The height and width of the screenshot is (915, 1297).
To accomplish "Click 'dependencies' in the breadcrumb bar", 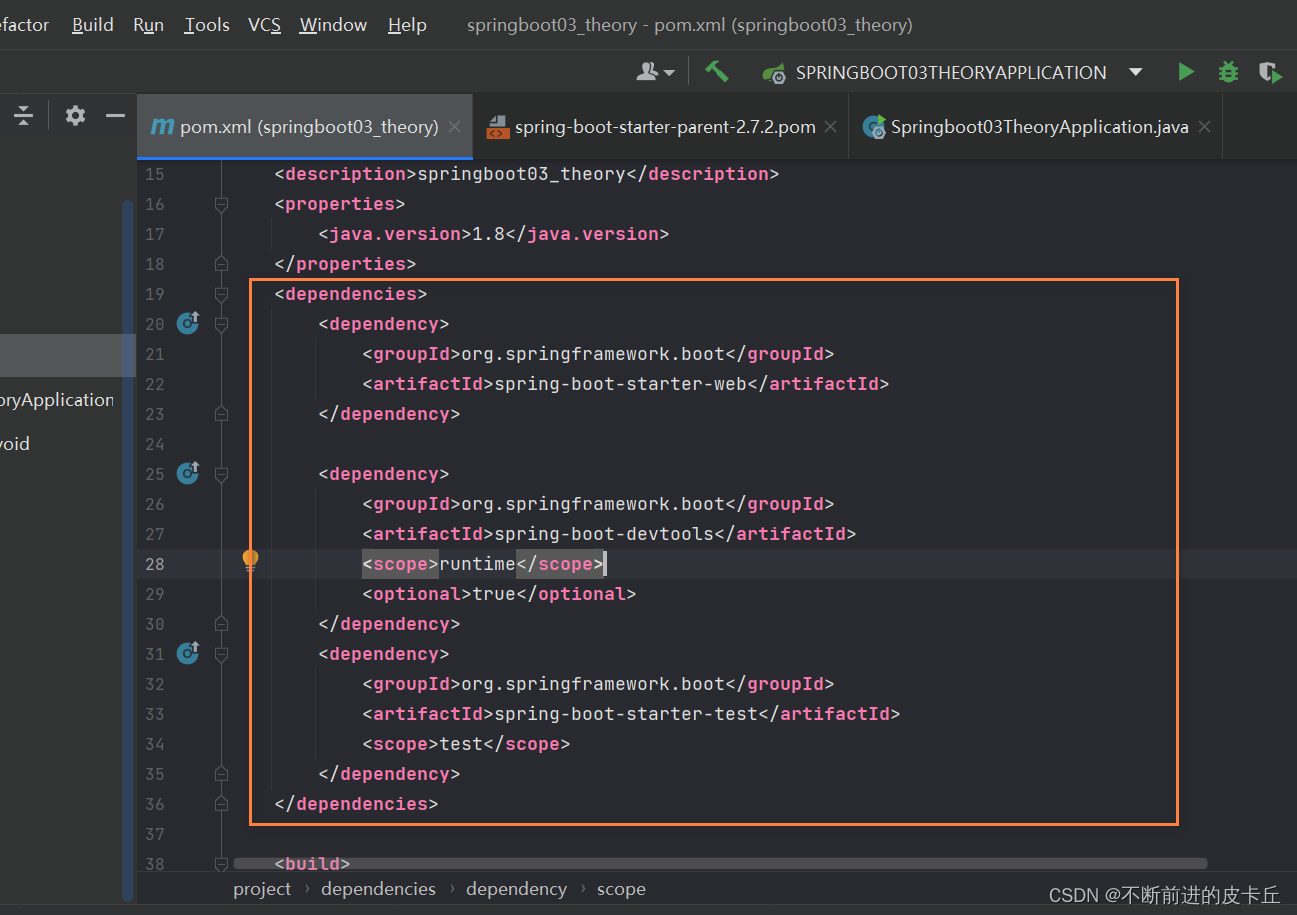I will (378, 889).
